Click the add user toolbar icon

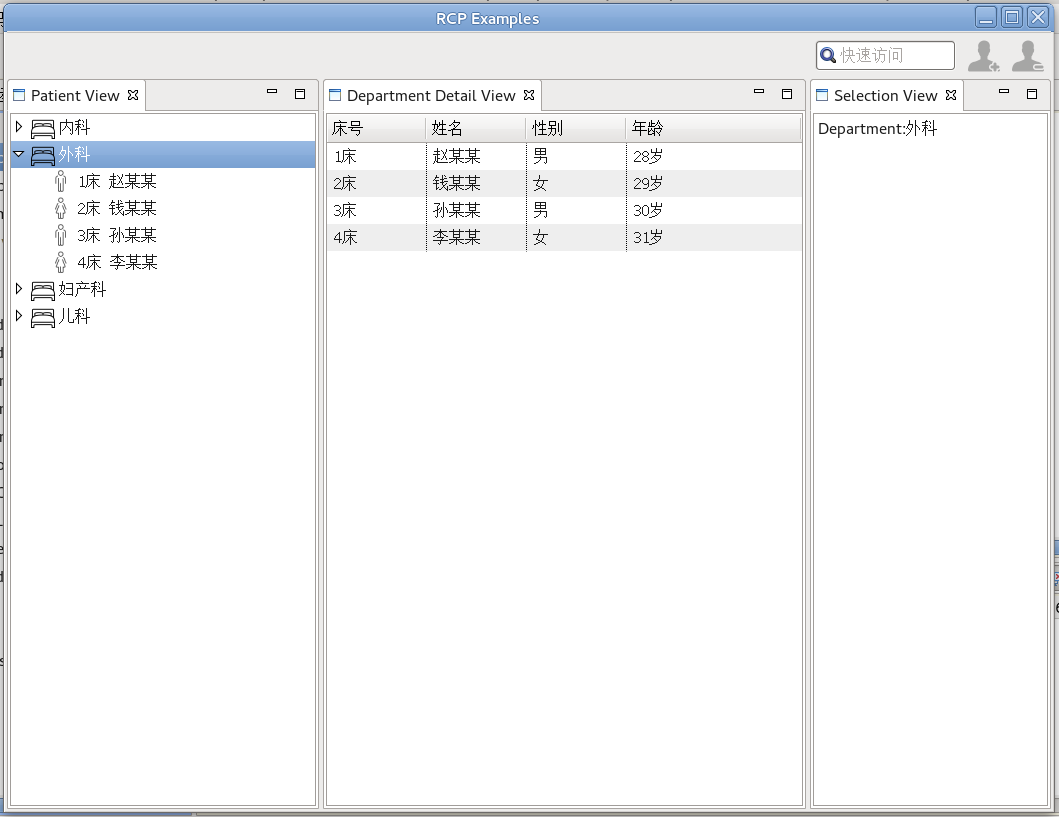(983, 56)
